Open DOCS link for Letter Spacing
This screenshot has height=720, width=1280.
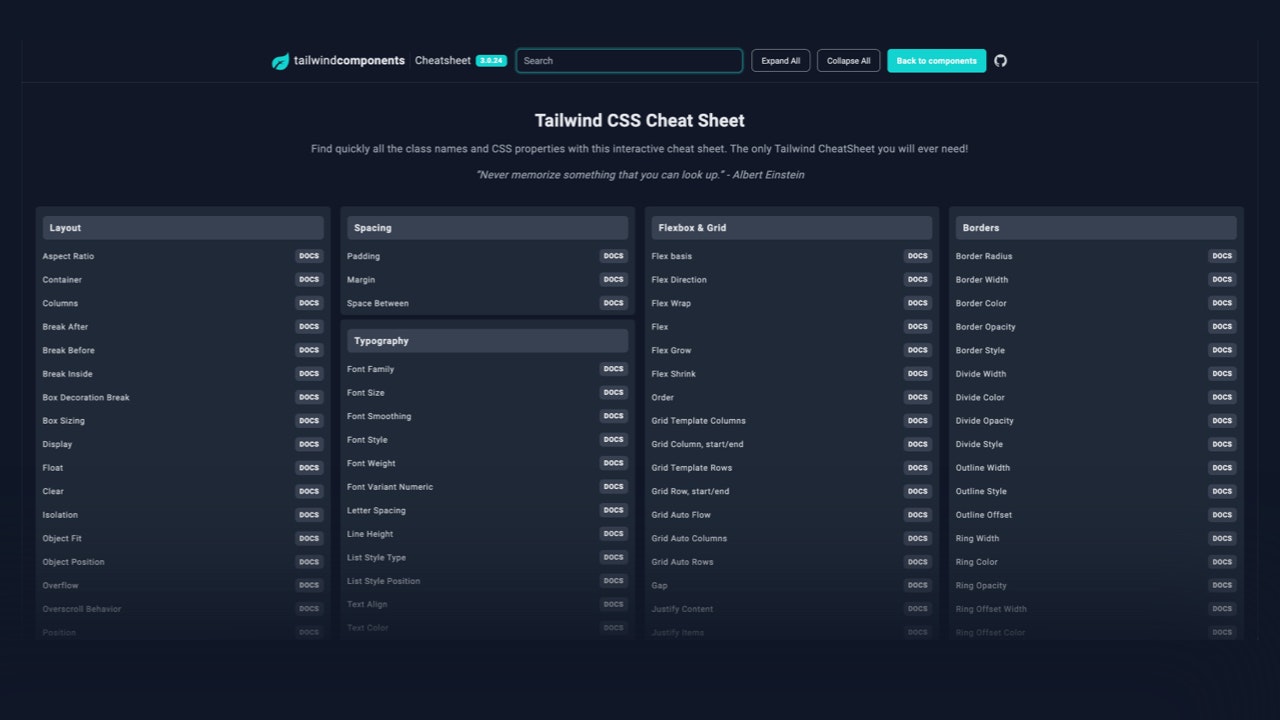(613, 510)
